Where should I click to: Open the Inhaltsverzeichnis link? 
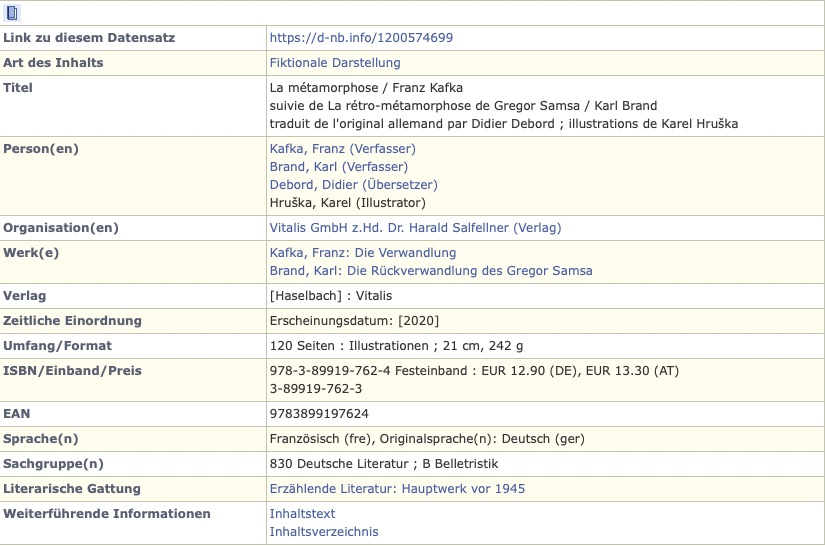point(324,532)
